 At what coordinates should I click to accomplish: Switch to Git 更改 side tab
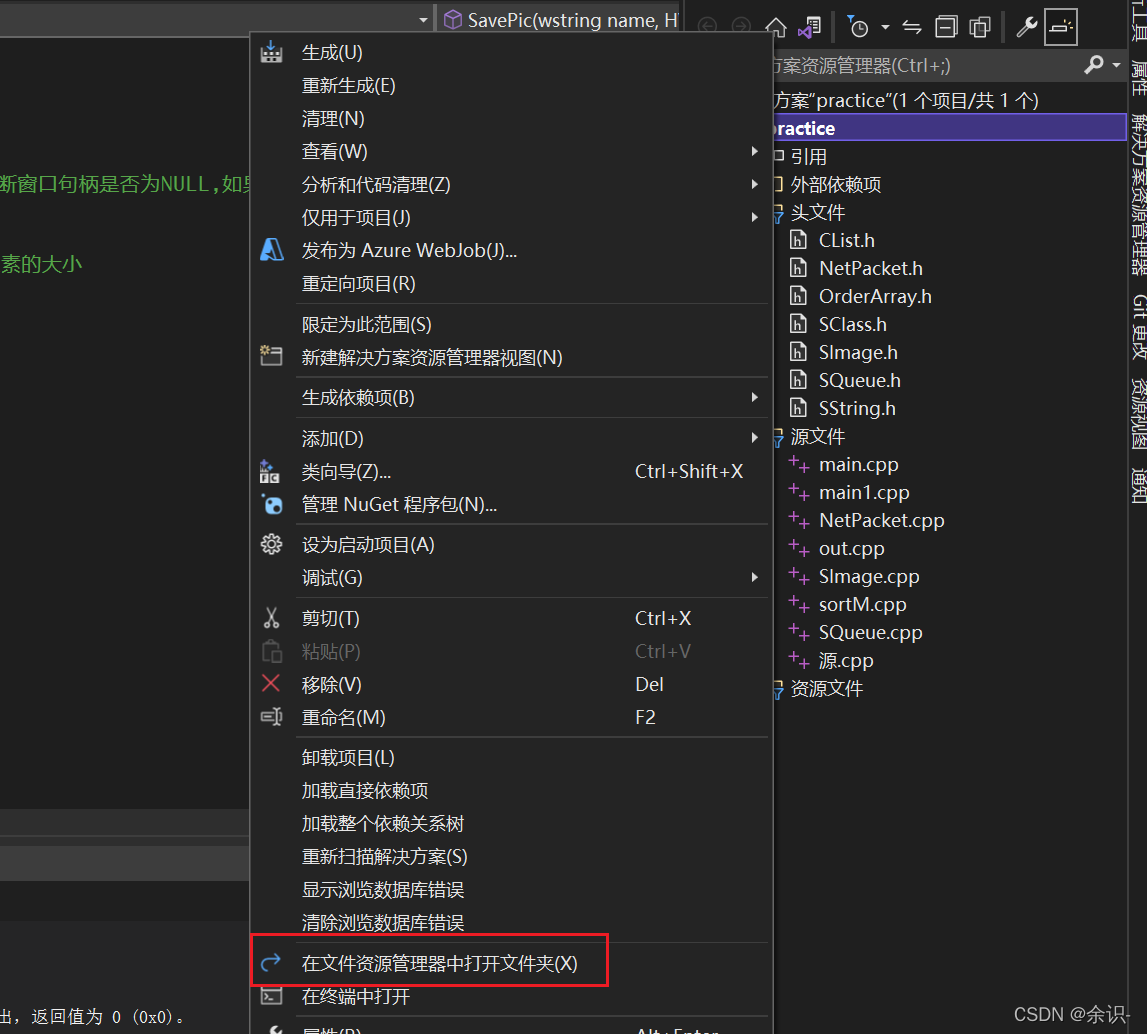1138,327
